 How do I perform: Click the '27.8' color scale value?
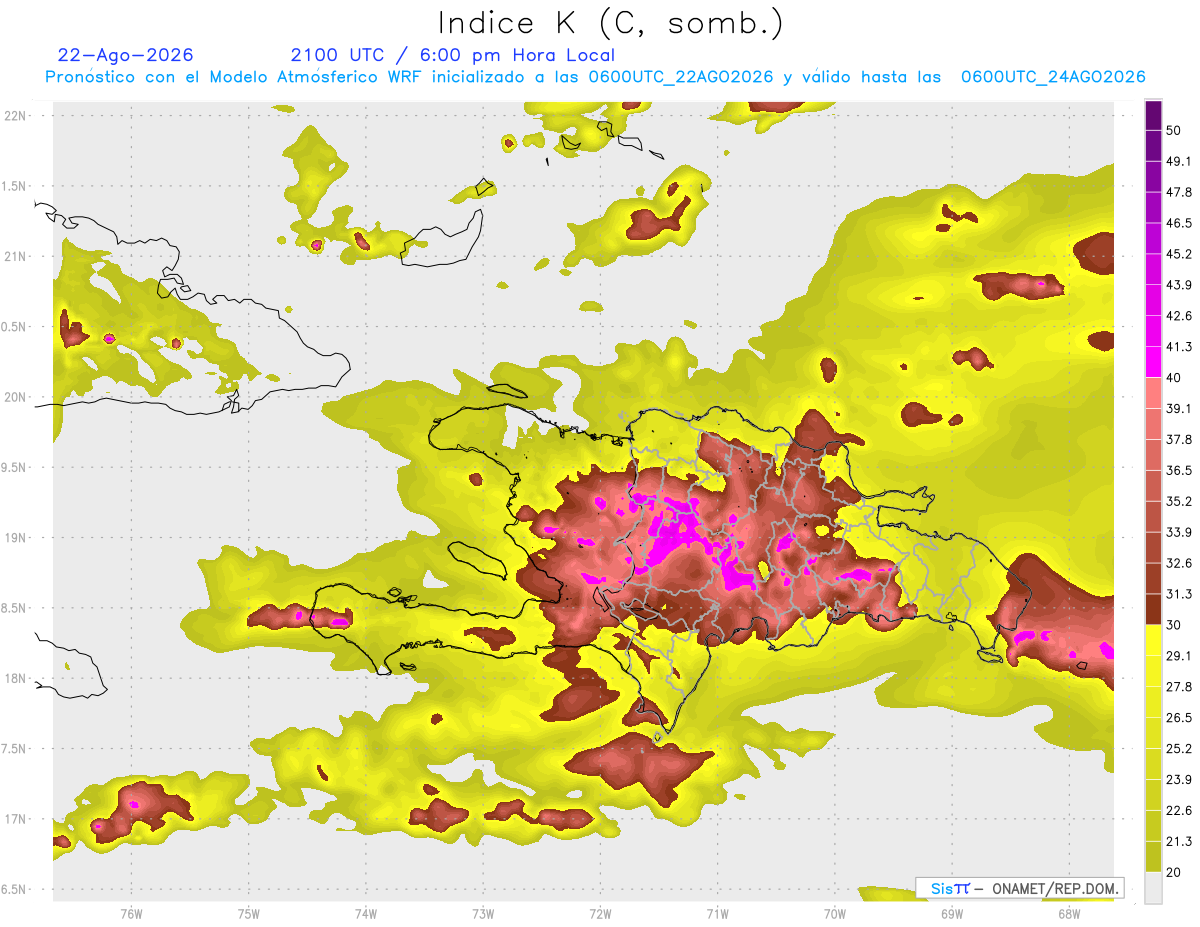pos(1178,687)
